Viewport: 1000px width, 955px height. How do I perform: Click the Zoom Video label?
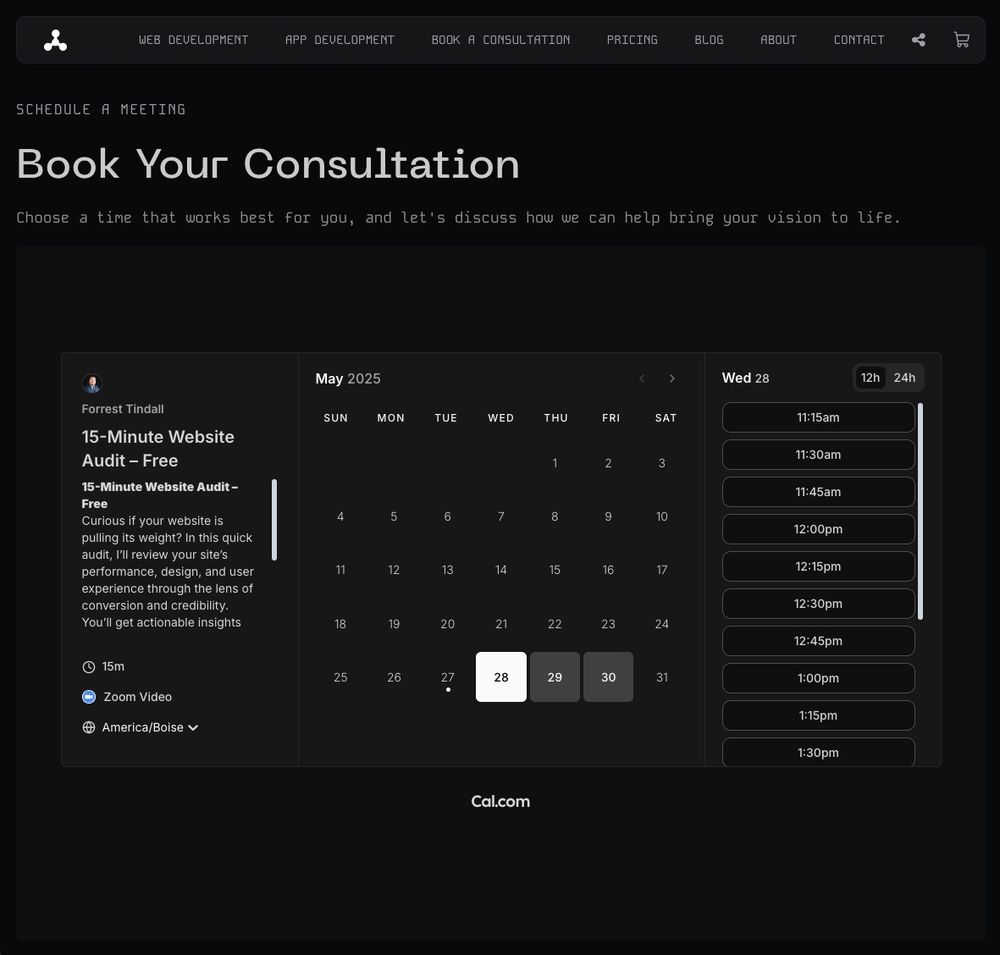[x=138, y=697]
